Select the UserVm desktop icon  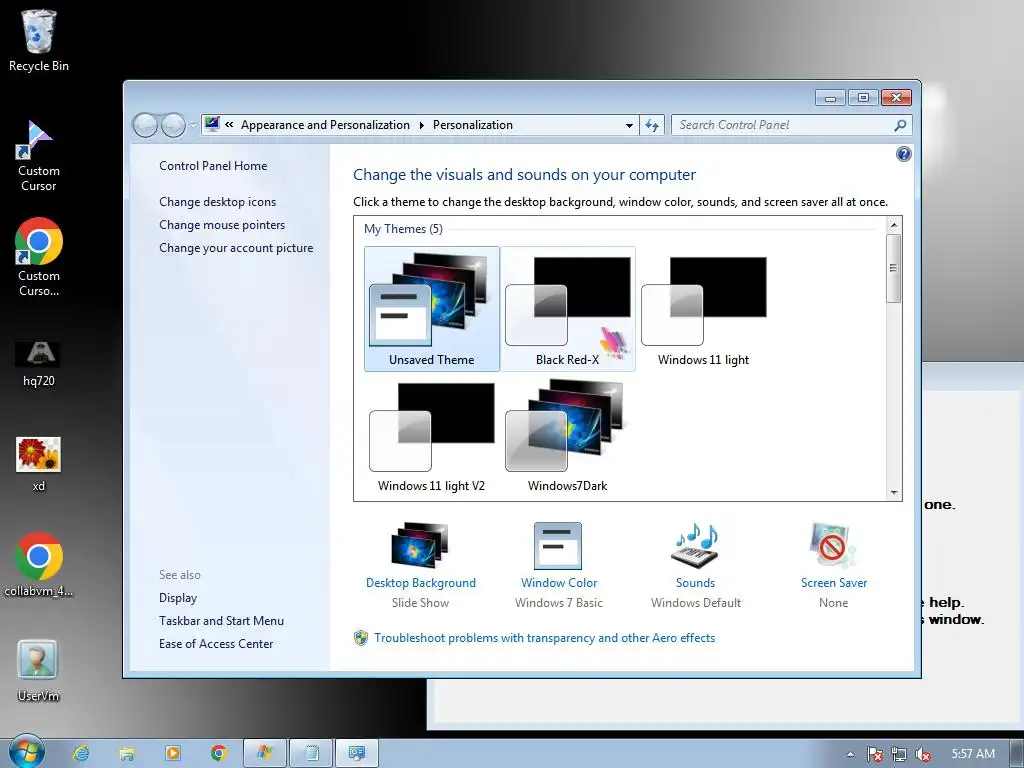pos(39,671)
